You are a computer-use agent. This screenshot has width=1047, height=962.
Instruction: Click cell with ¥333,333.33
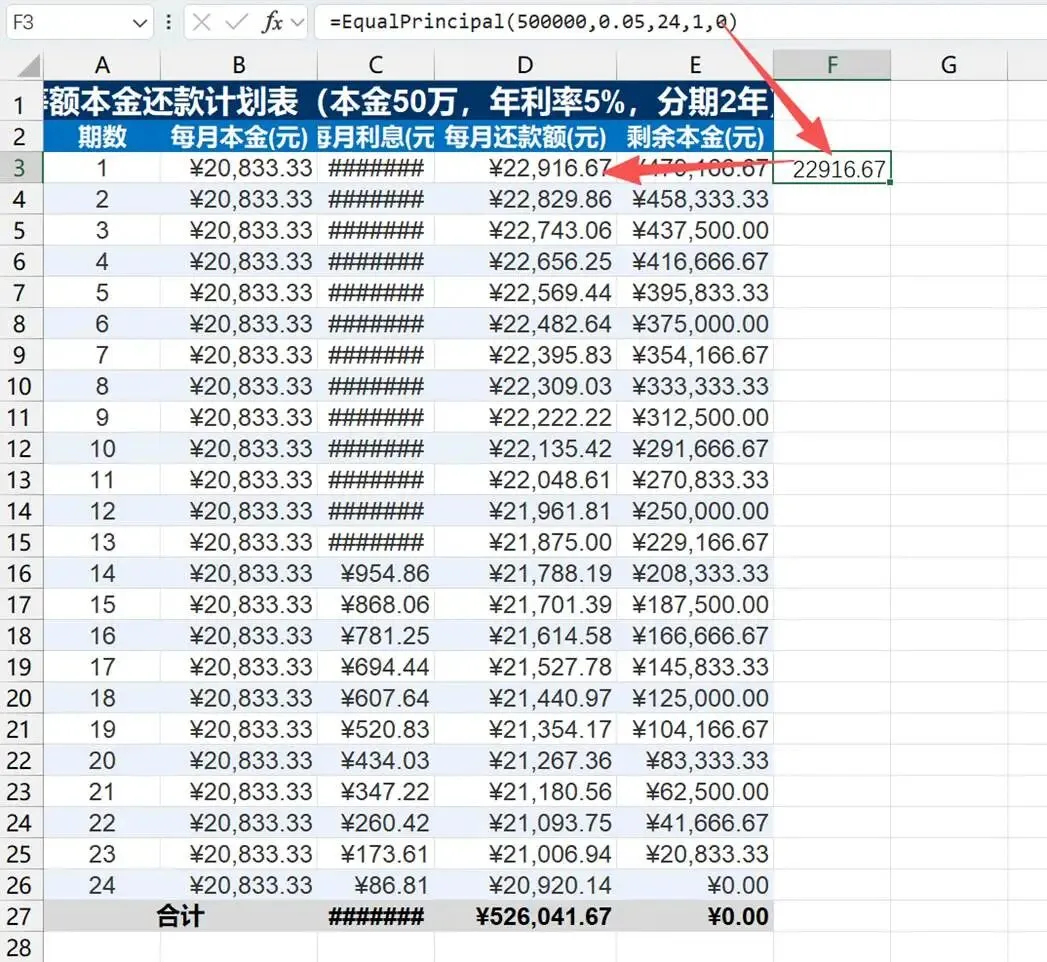click(x=694, y=387)
